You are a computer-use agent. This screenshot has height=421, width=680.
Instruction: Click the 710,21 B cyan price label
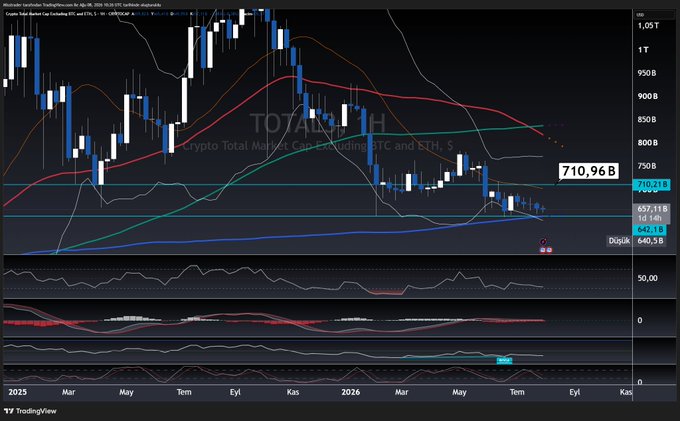pos(651,185)
